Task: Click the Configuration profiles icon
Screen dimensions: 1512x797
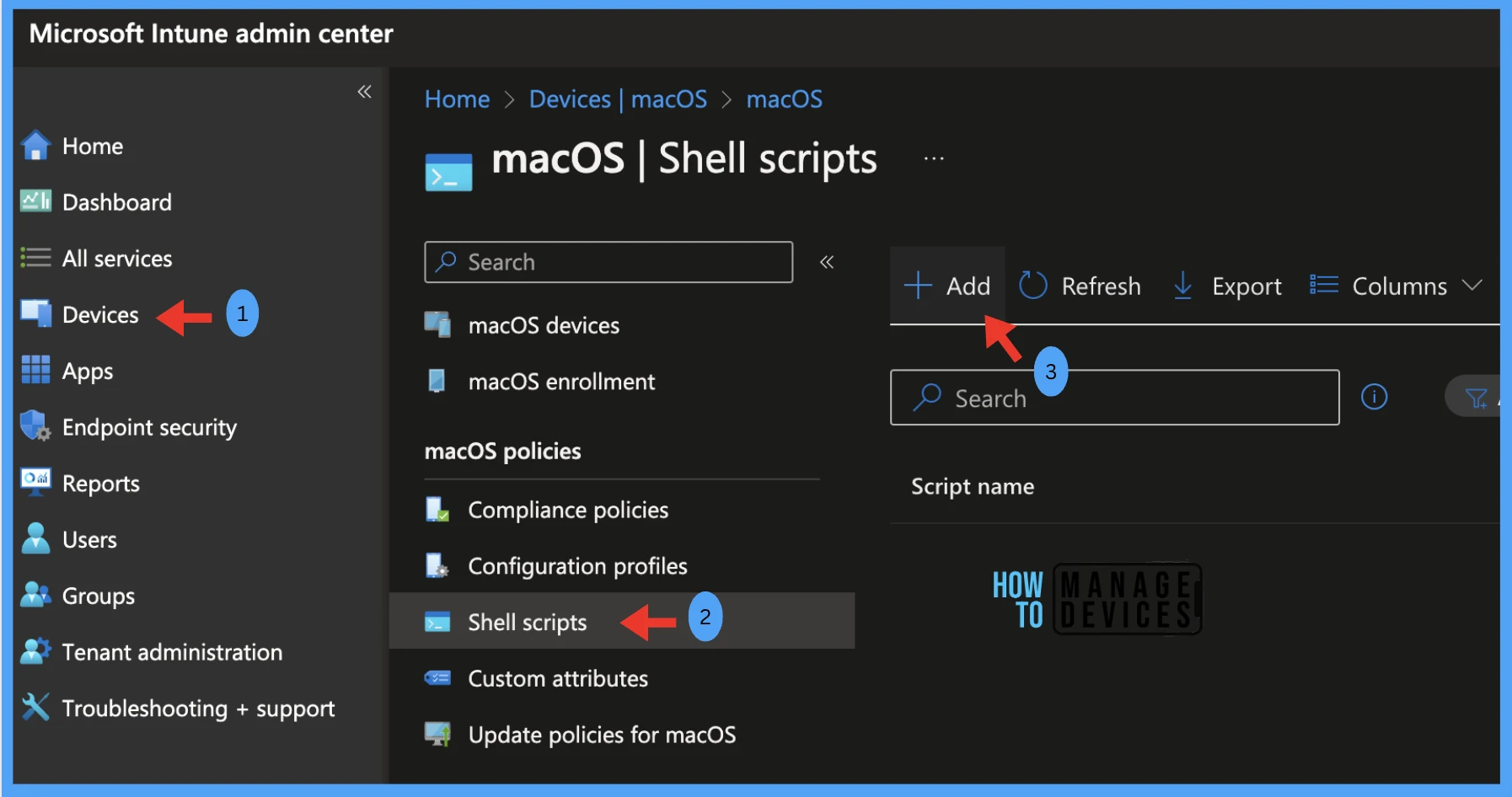Action: pyautogui.click(x=437, y=565)
